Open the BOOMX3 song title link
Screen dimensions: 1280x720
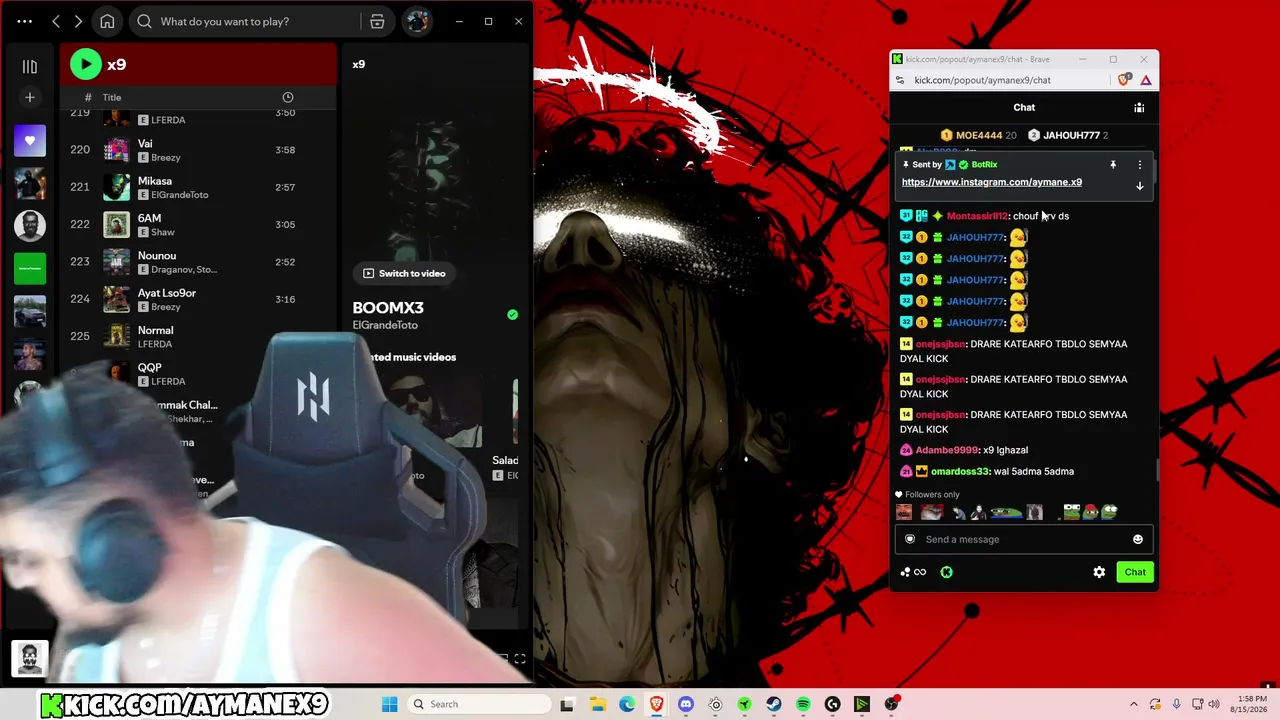click(388, 308)
